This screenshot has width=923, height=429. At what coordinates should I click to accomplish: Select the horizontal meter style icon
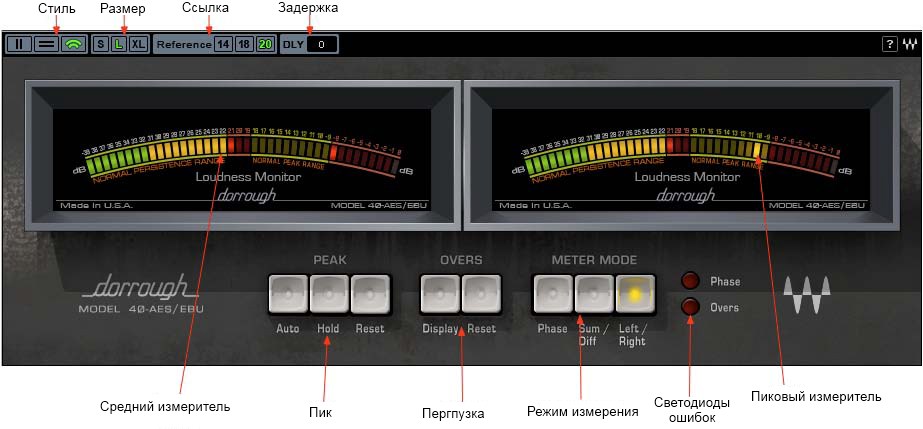point(45,44)
